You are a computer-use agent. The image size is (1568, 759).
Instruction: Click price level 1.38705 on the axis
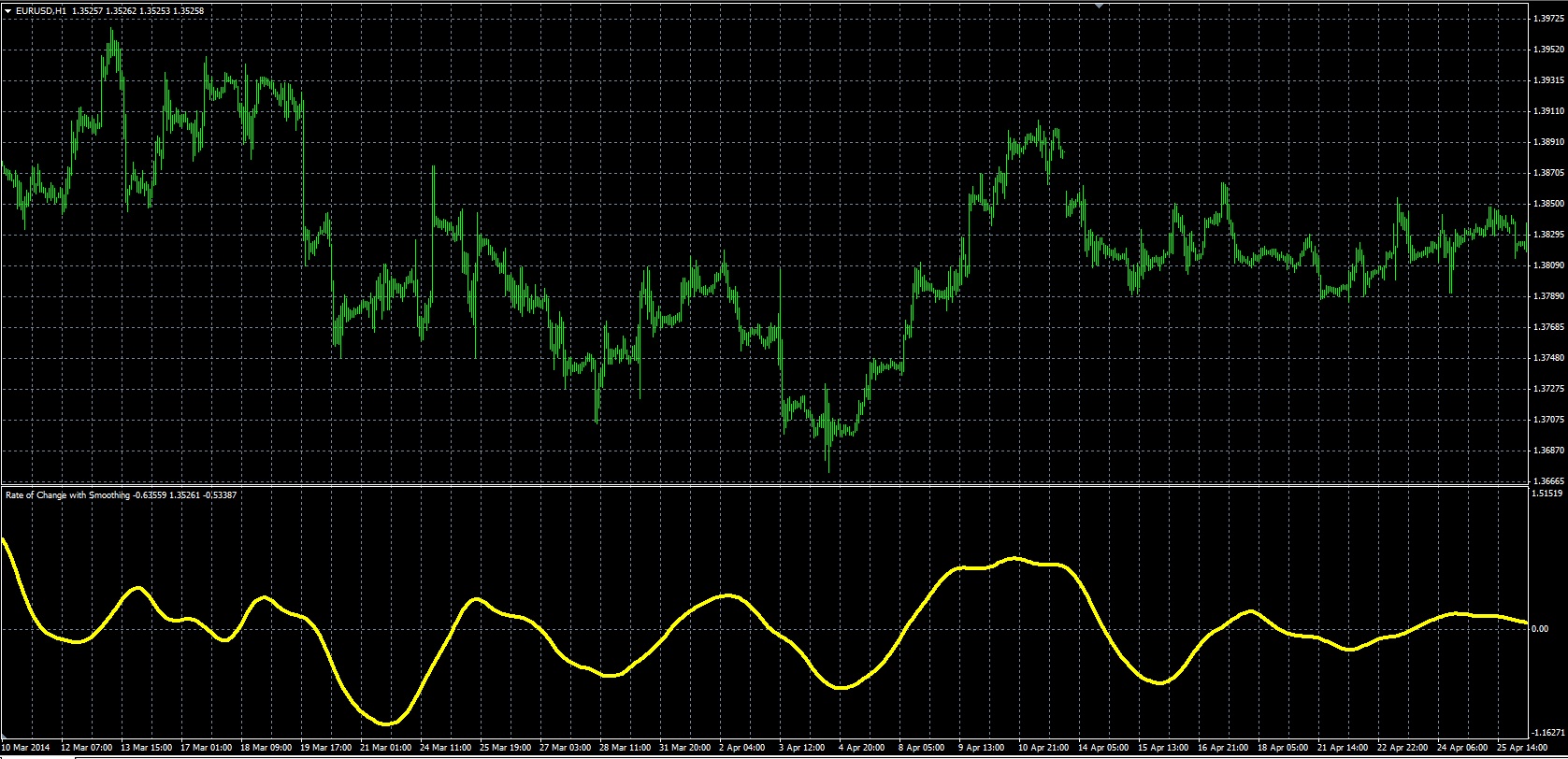[1547, 172]
